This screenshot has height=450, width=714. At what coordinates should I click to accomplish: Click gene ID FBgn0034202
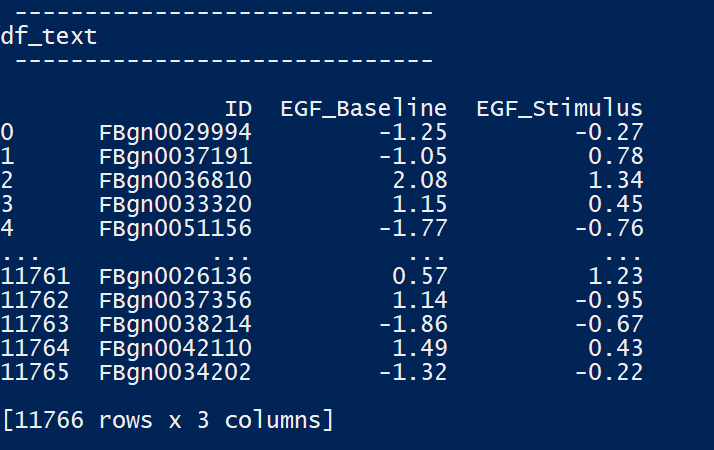pyautogui.click(x=175, y=372)
